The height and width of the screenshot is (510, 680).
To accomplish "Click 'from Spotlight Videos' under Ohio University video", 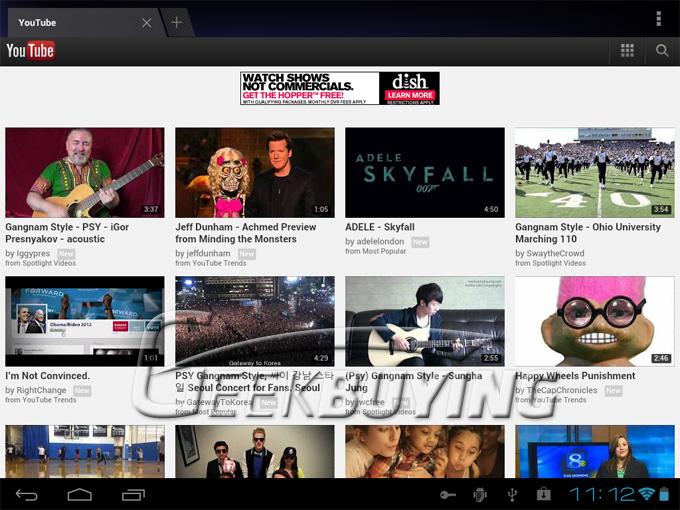I will click(550, 263).
